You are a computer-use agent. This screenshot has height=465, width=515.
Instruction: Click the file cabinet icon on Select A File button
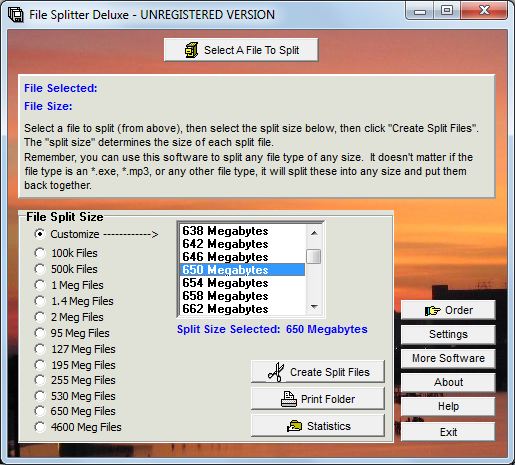(191, 50)
